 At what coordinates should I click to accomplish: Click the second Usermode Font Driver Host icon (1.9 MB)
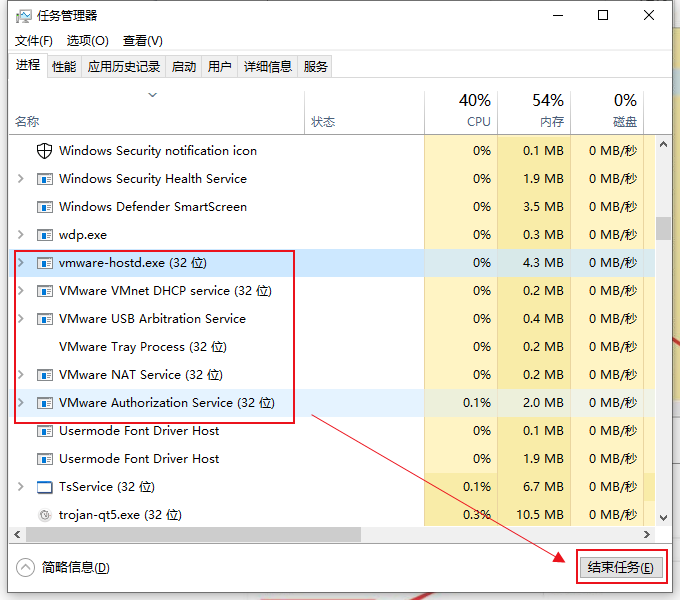coord(45,459)
